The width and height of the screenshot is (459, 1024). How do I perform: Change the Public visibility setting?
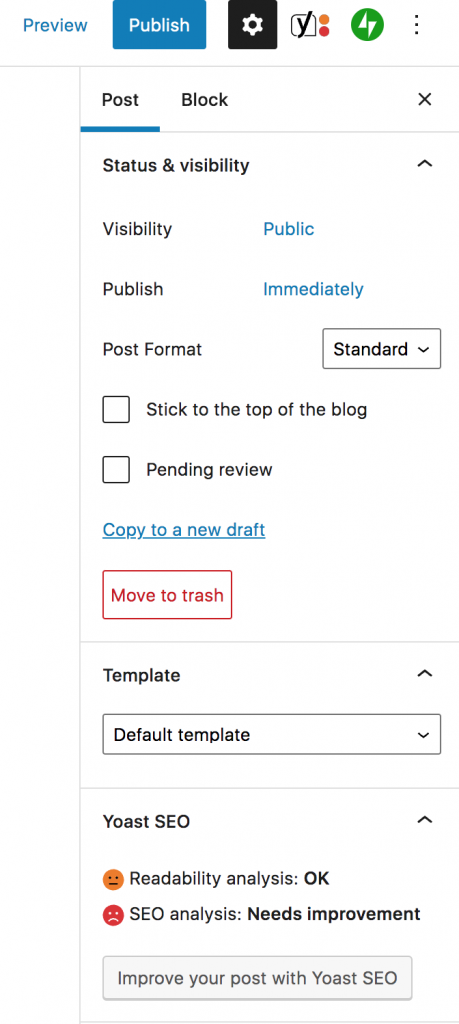pos(289,229)
